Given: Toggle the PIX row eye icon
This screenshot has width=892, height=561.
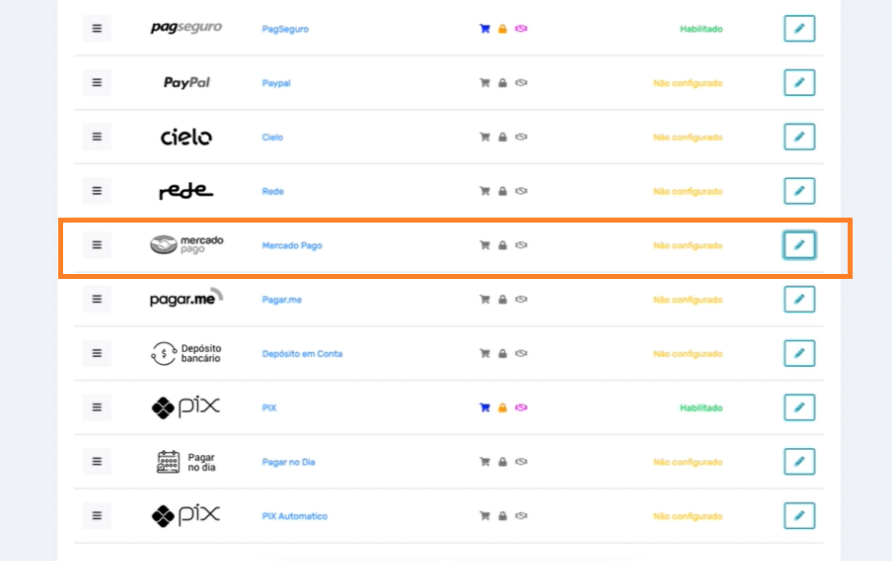Looking at the screenshot, I should [x=521, y=407].
